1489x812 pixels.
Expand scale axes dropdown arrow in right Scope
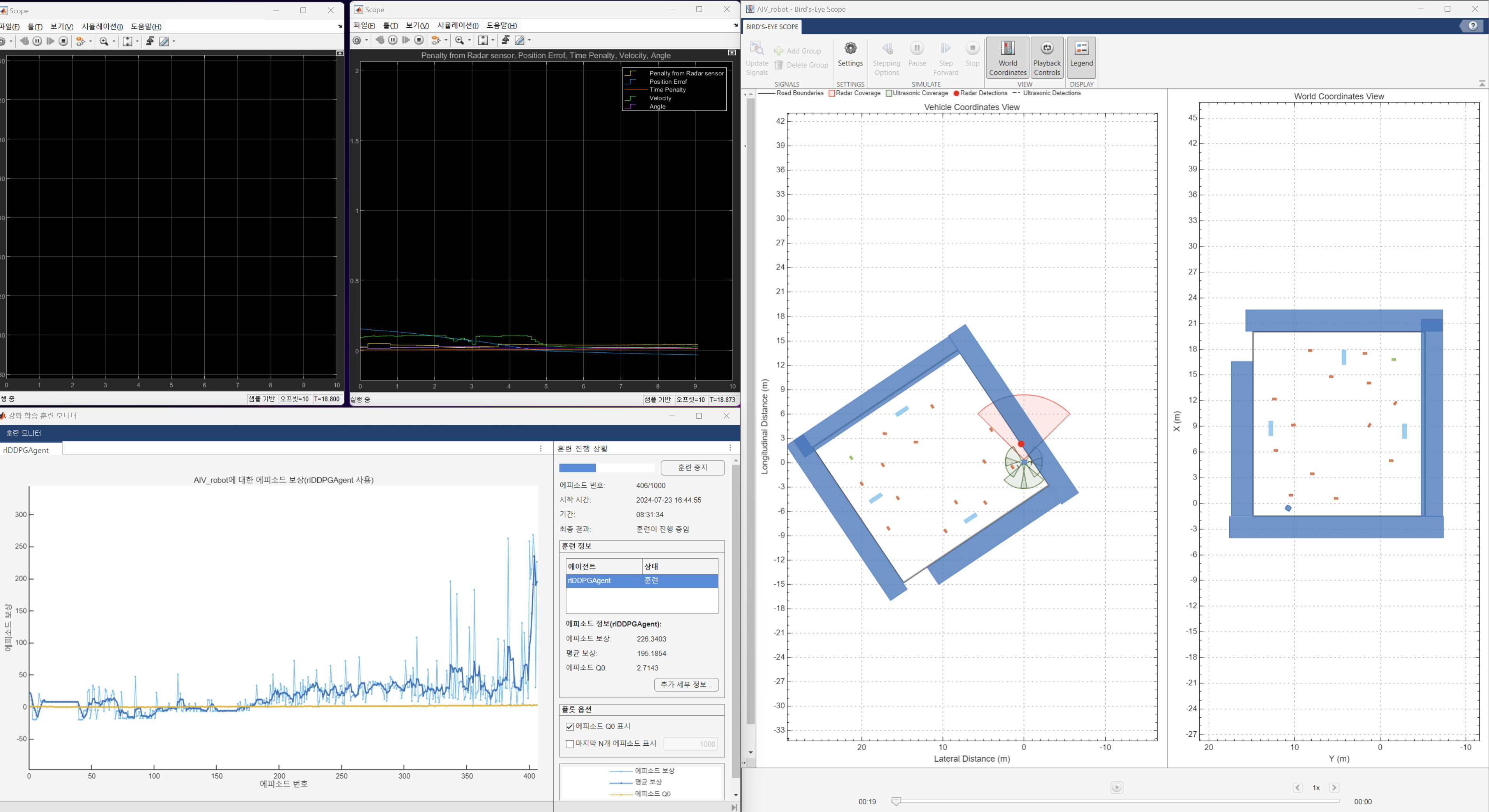[x=493, y=41]
